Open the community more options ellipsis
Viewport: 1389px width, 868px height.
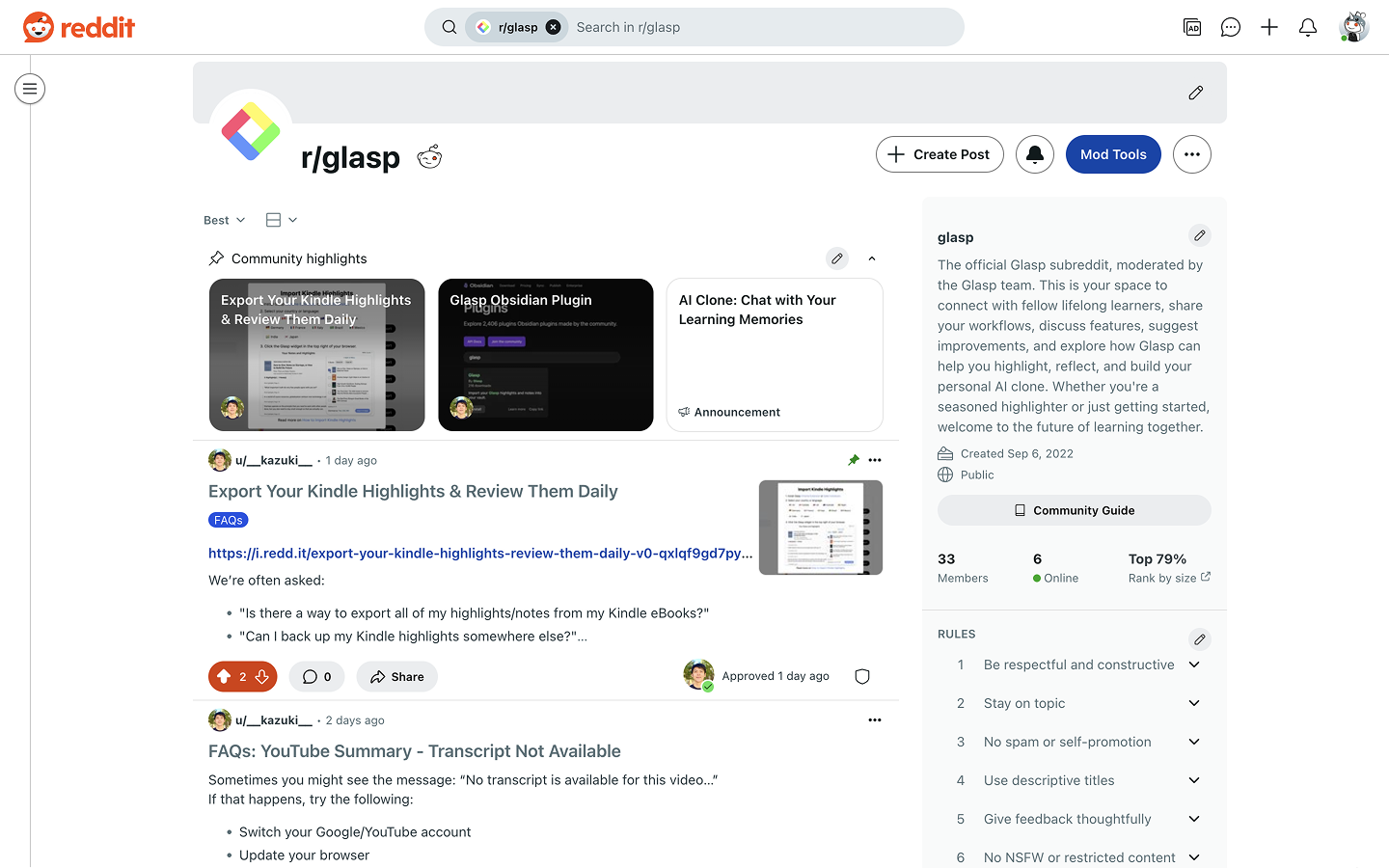point(1192,154)
